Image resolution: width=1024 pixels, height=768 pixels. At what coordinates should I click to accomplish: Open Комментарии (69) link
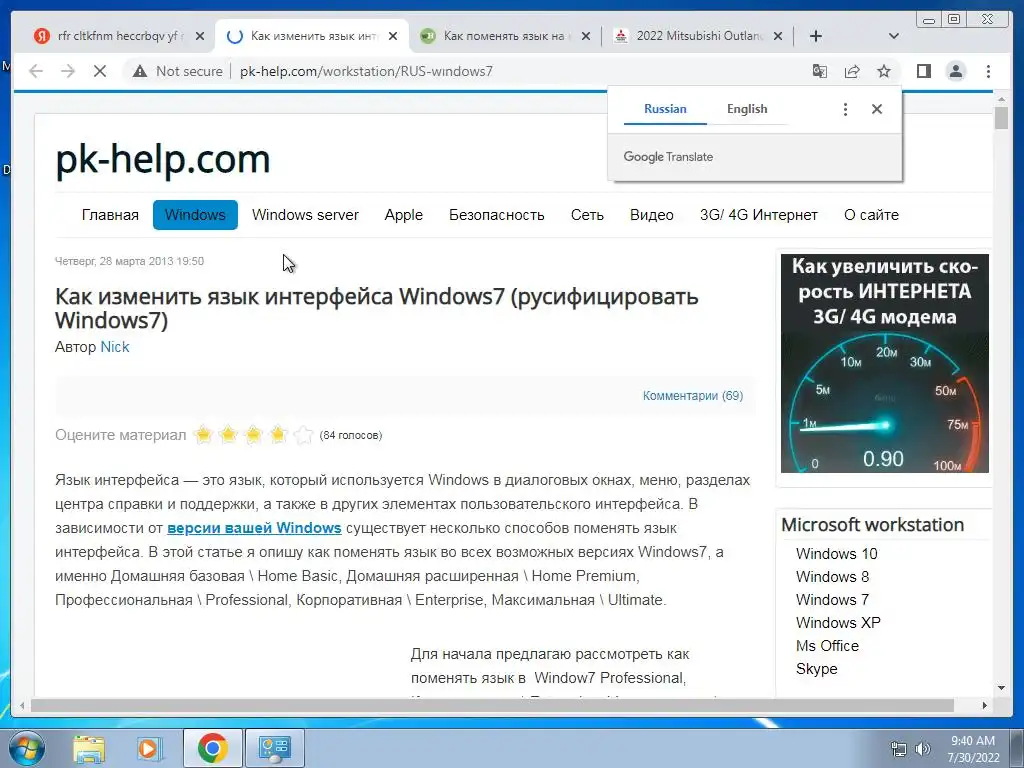pos(693,396)
